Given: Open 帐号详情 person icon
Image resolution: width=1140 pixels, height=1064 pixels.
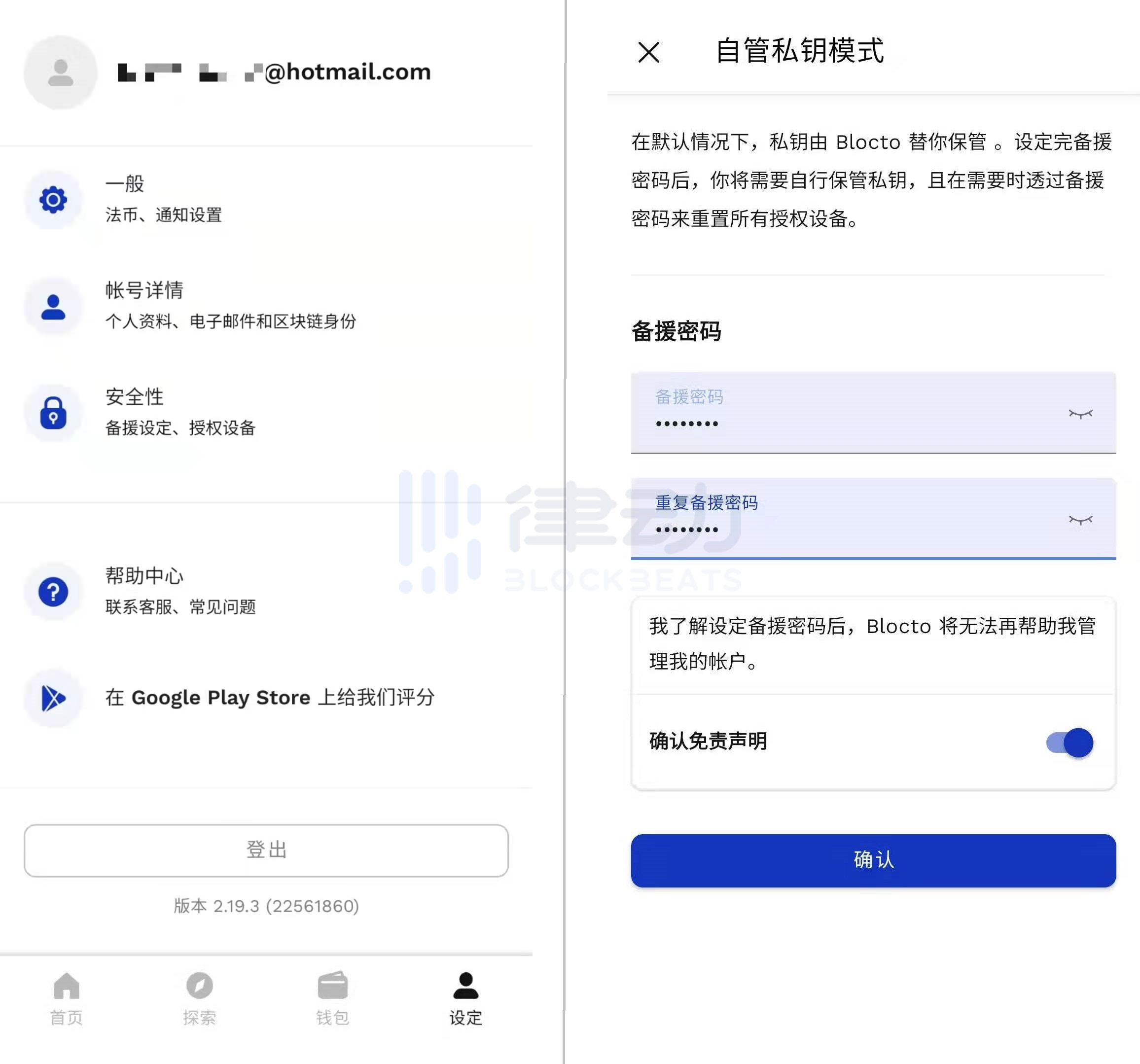Looking at the screenshot, I should [x=53, y=306].
